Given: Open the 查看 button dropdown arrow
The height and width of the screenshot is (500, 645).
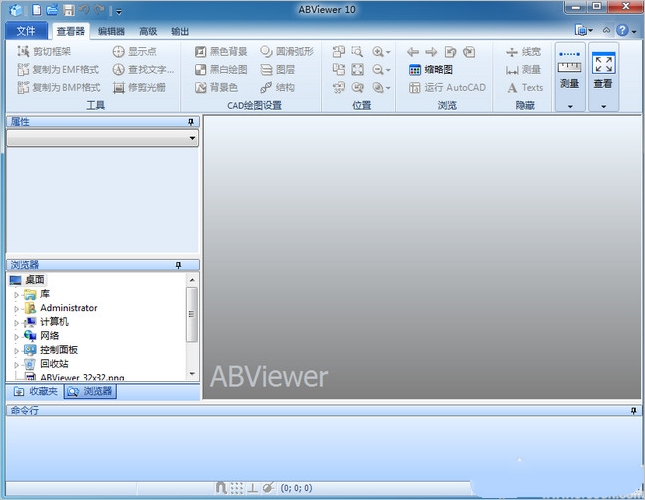Looking at the screenshot, I should click(603, 106).
